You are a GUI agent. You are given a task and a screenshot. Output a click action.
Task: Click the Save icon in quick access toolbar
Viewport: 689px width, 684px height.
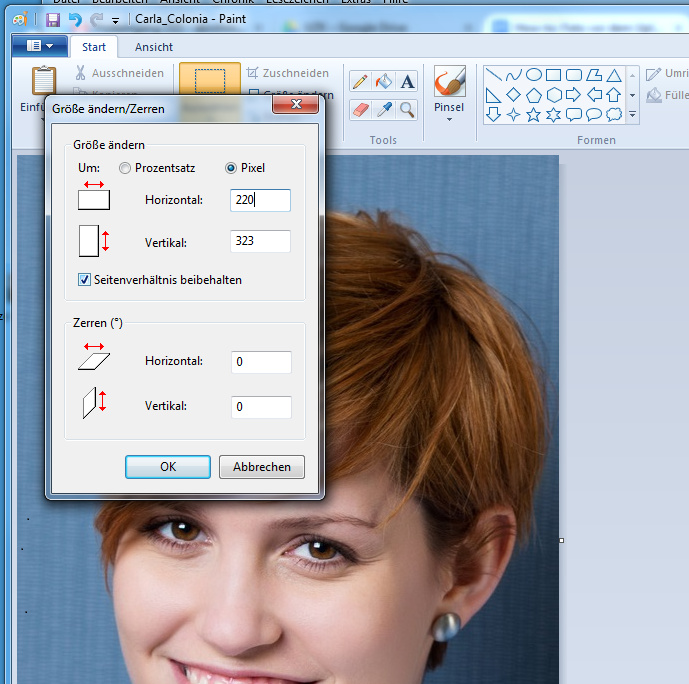tap(53, 20)
